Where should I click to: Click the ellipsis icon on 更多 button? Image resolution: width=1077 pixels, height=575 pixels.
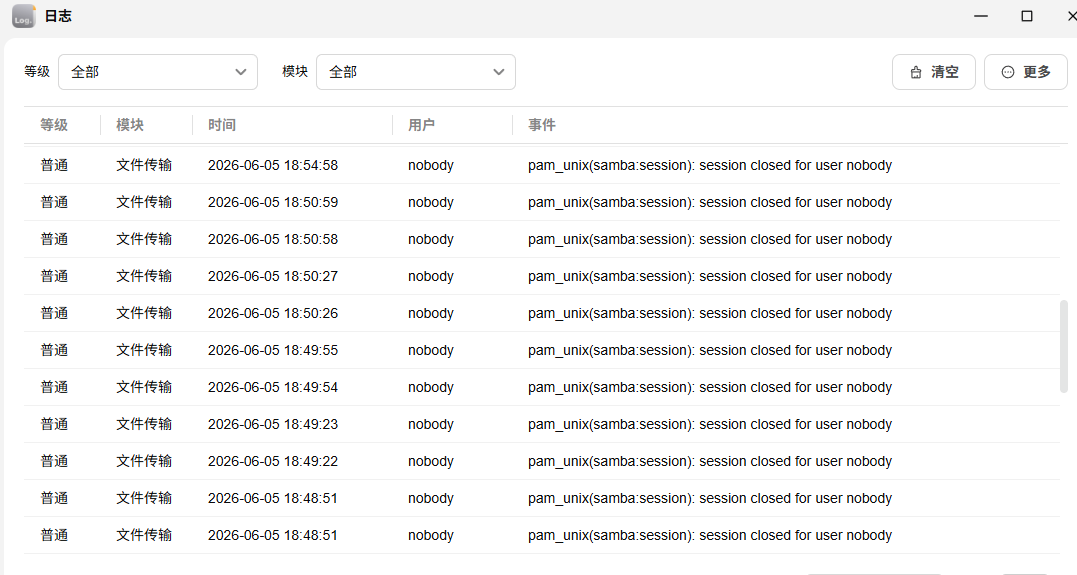point(1008,72)
